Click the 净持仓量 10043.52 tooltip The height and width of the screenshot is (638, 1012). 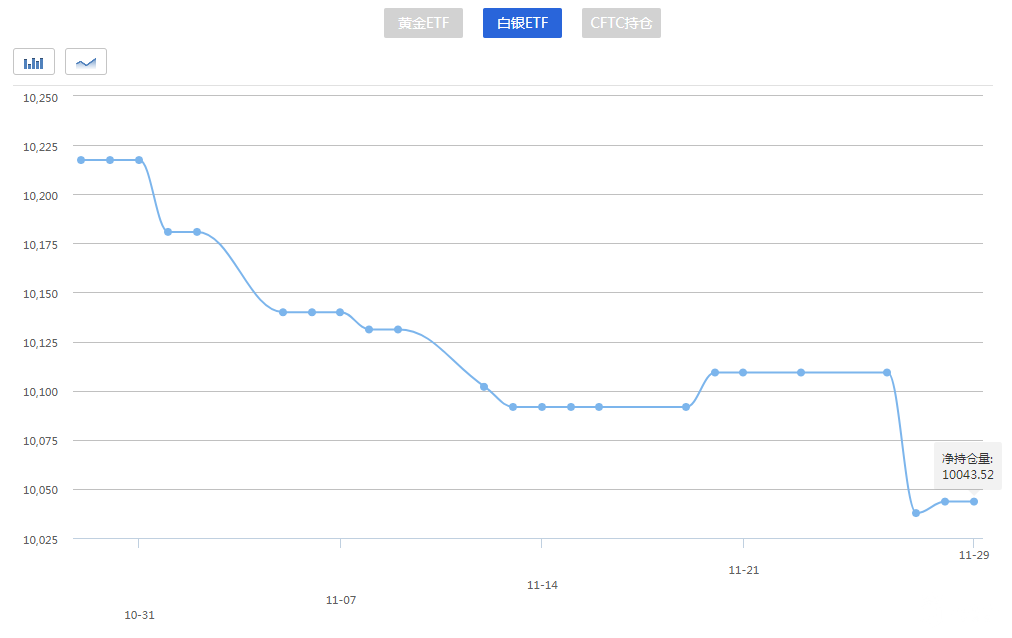[967, 466]
